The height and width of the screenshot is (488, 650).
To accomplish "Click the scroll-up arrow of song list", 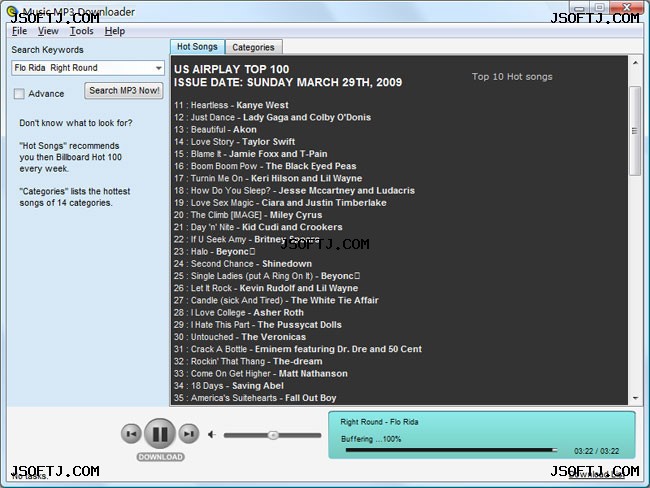I will (635, 63).
